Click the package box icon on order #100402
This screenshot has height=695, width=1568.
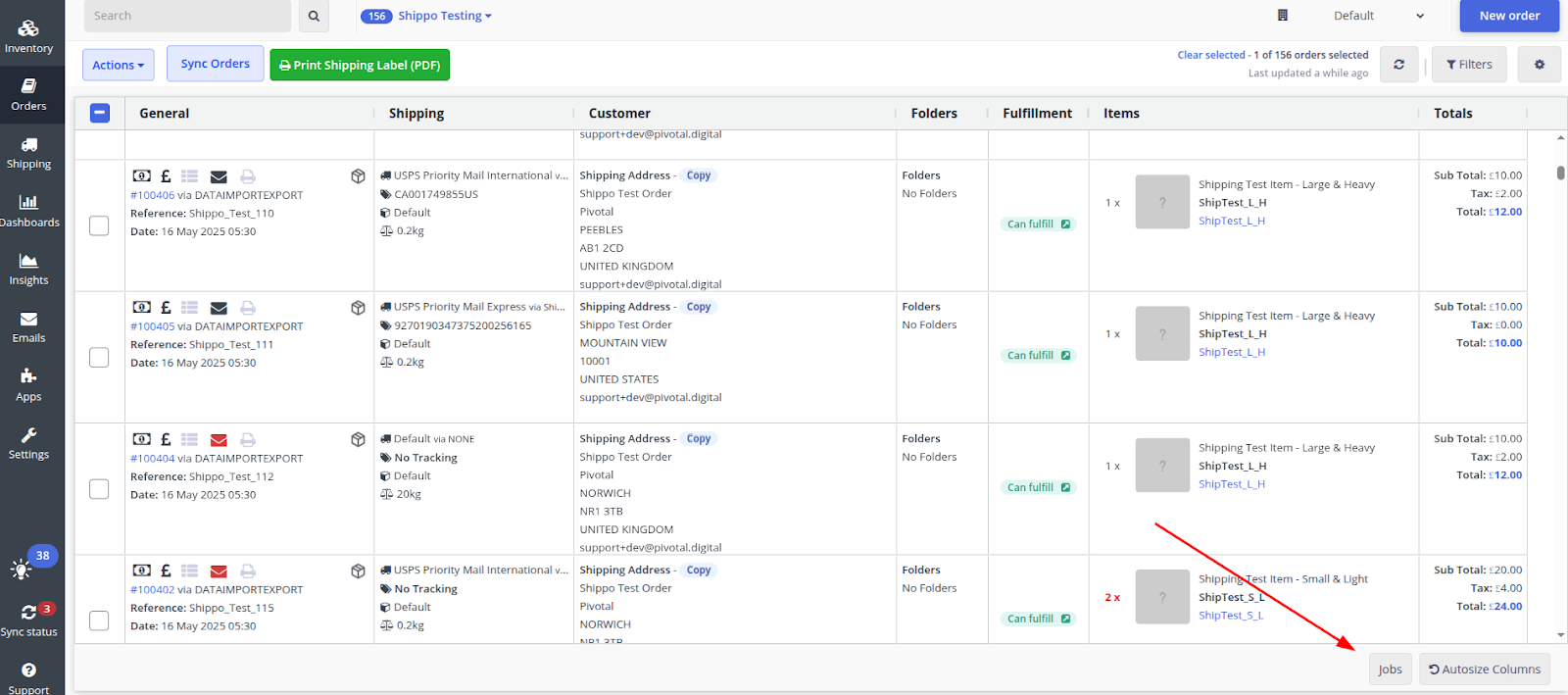point(358,571)
